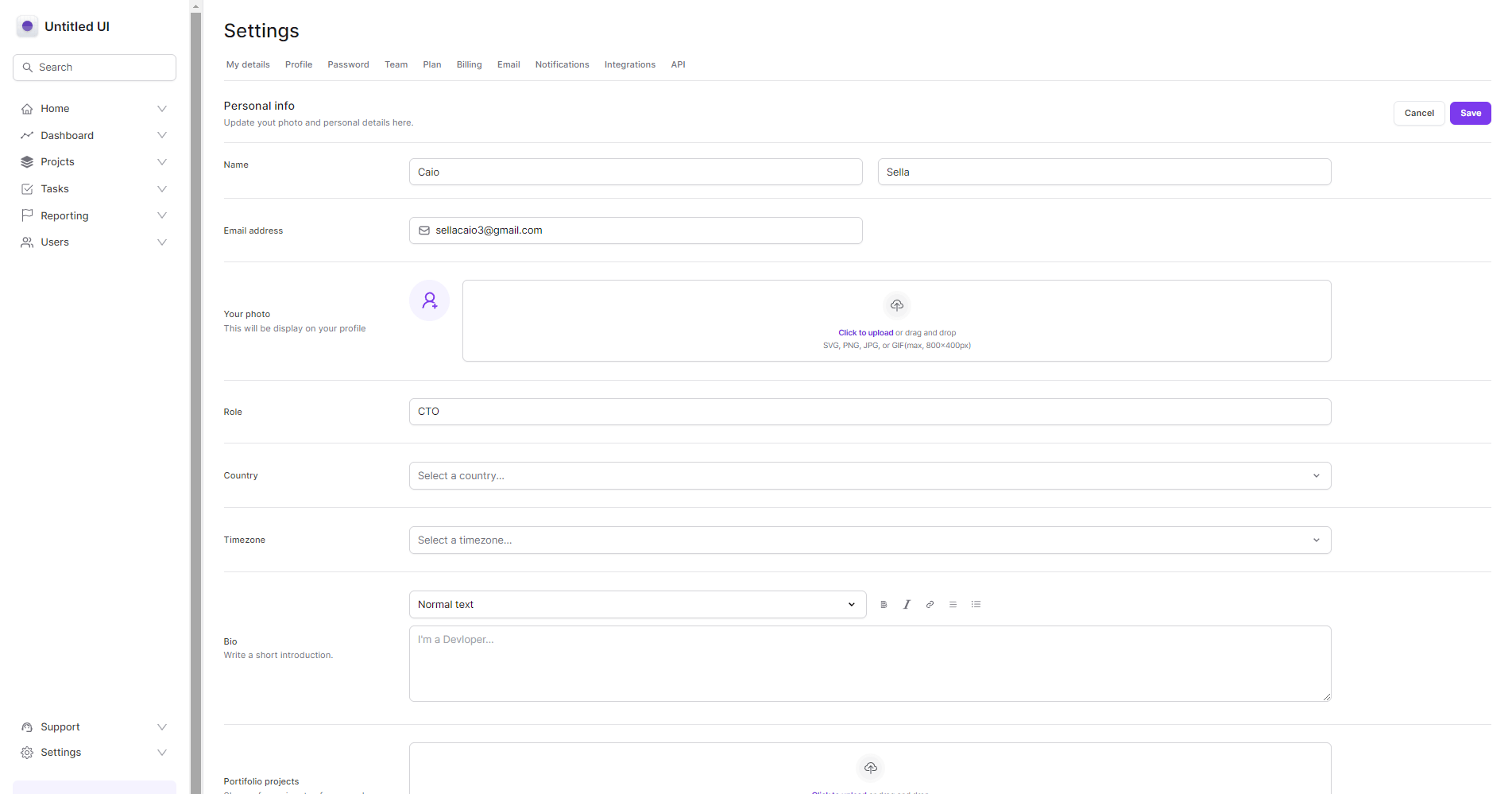Open the Normal text style dropdown

637,604
